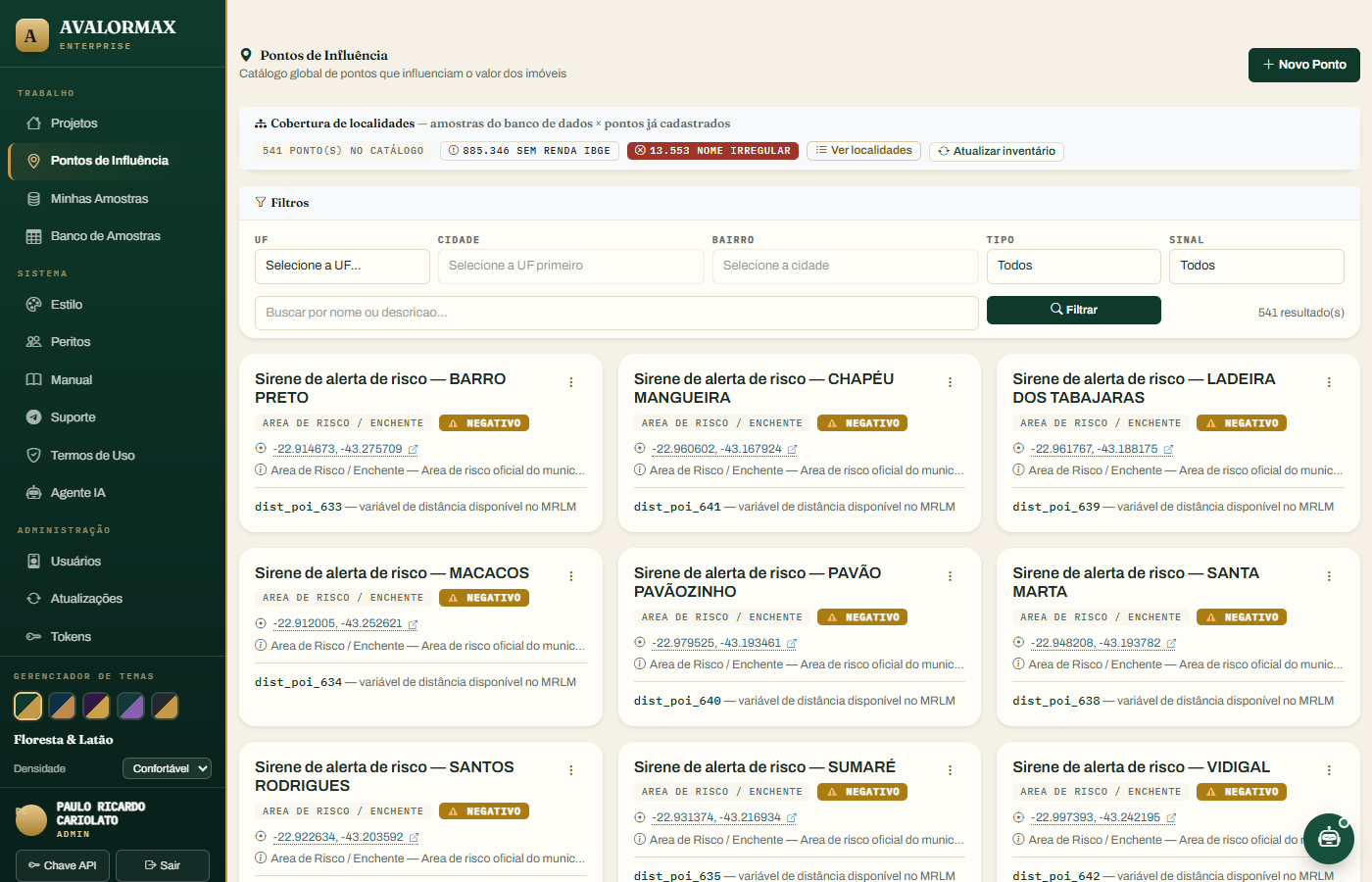This screenshot has height=882, width=1372.
Task: Click the 13.553 NOME IRREGULAR badge
Action: click(x=712, y=151)
